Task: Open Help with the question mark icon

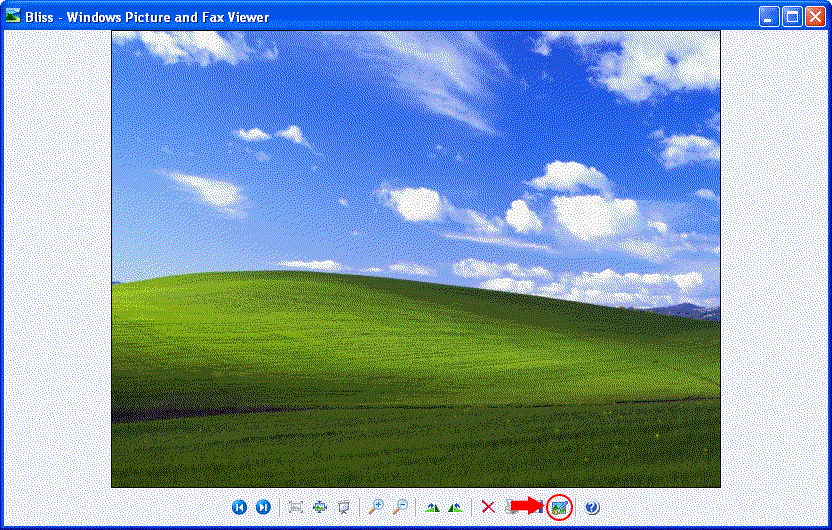Action: (x=592, y=507)
